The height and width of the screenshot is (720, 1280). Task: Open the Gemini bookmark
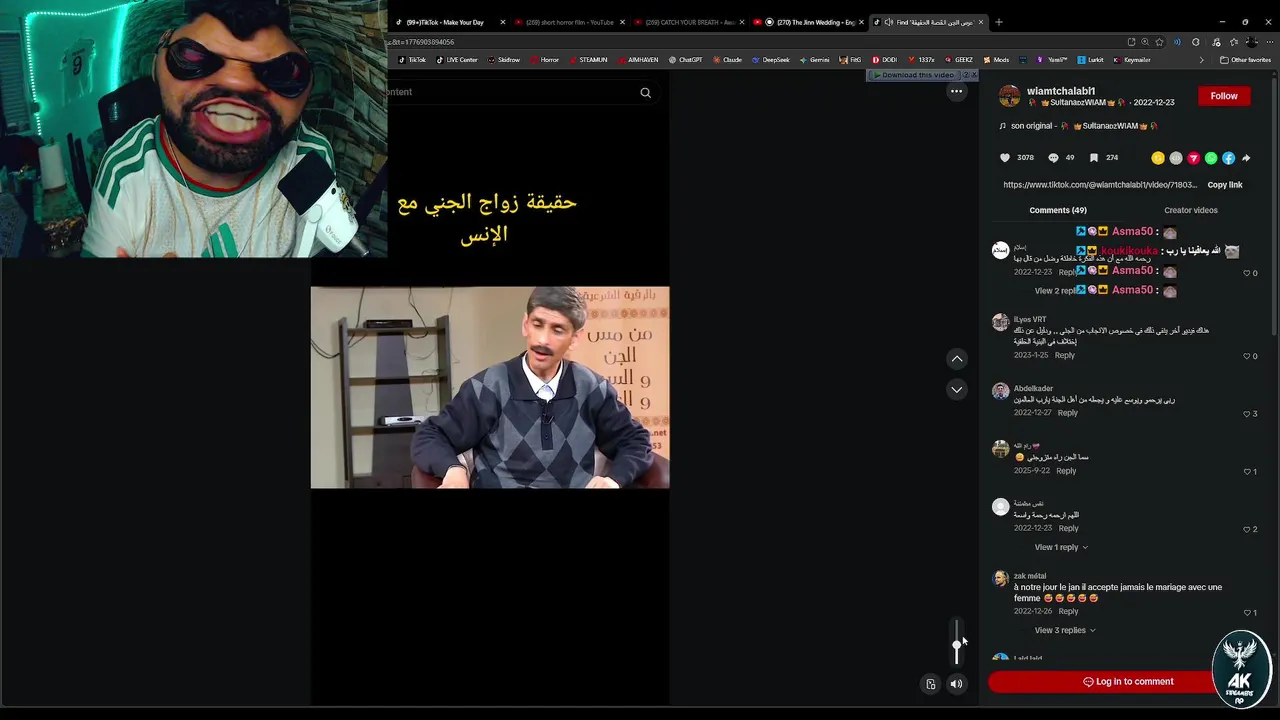pos(814,60)
